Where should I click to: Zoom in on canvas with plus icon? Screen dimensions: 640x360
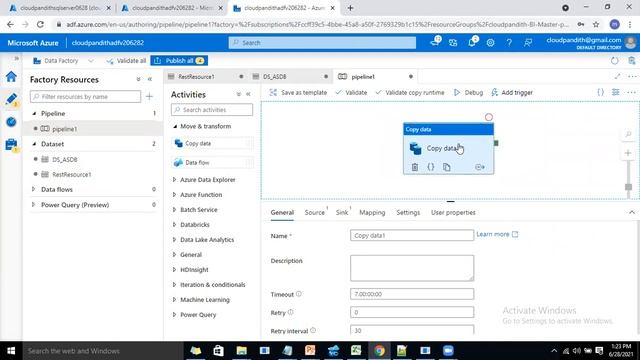[x=628, y=153]
